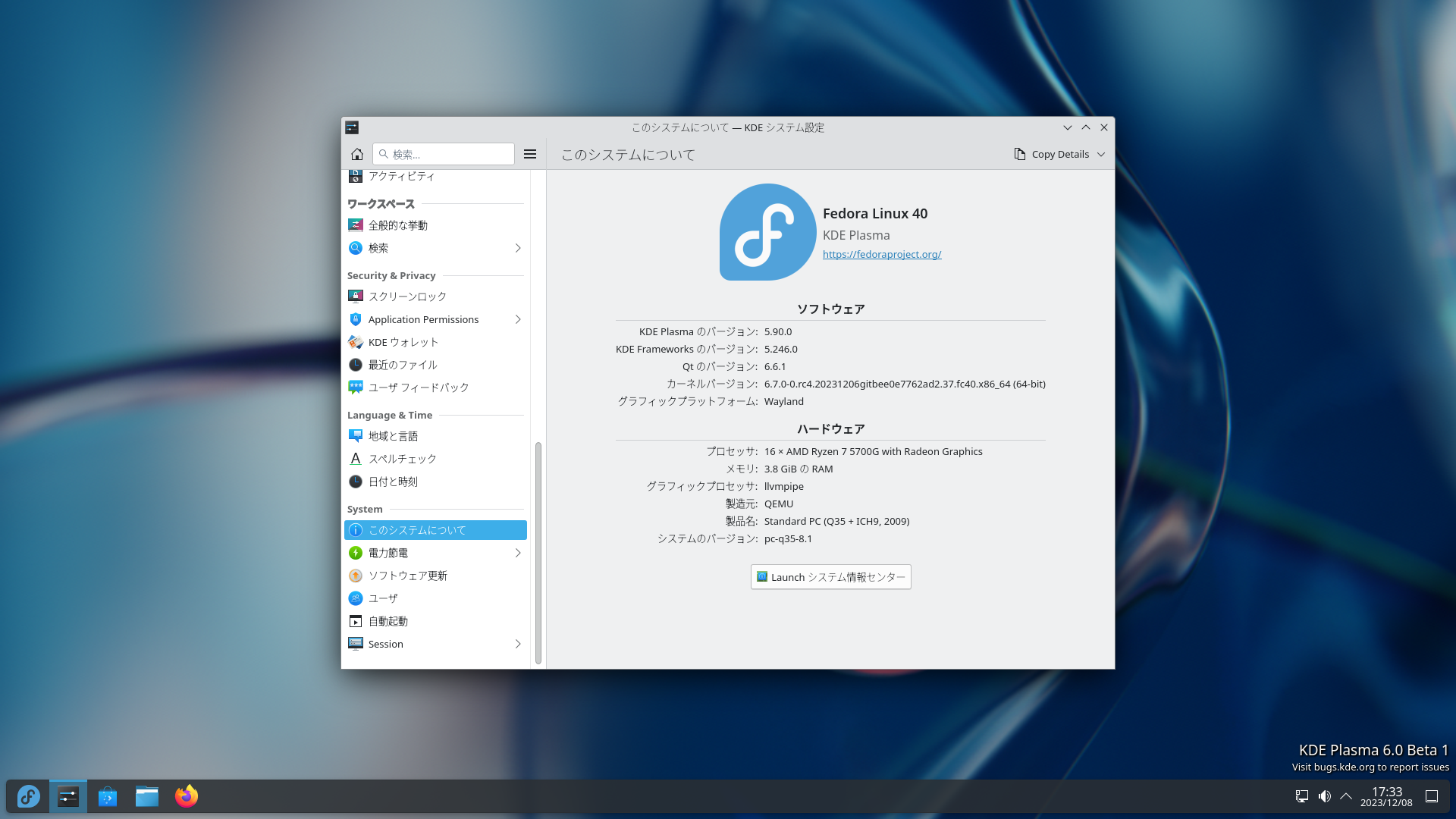Viewport: 1456px width, 819px height.
Task: Open ソフトウェア更新 software update settings
Action: (x=407, y=576)
